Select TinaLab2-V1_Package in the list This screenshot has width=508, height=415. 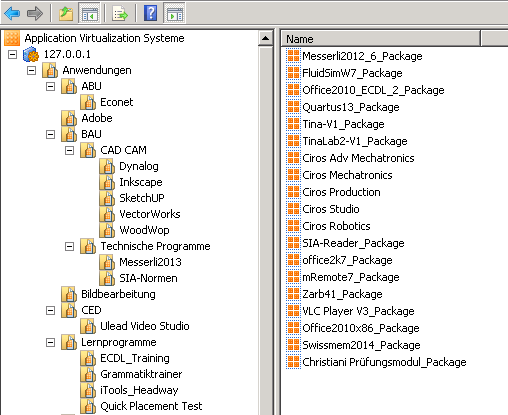point(355,141)
